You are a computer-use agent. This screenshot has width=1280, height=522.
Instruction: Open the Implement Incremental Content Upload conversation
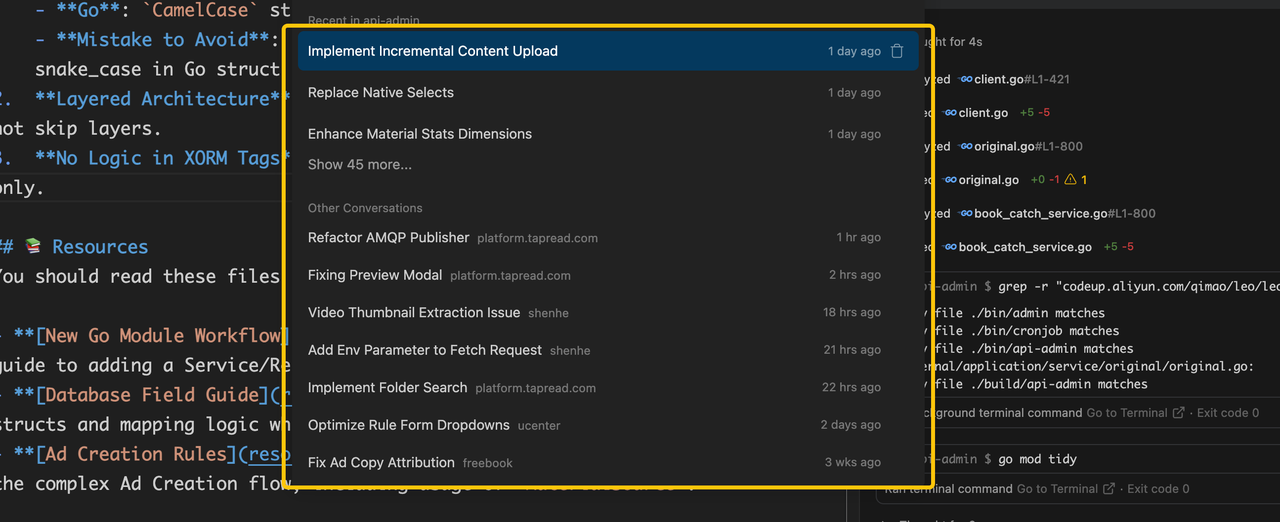(433, 51)
